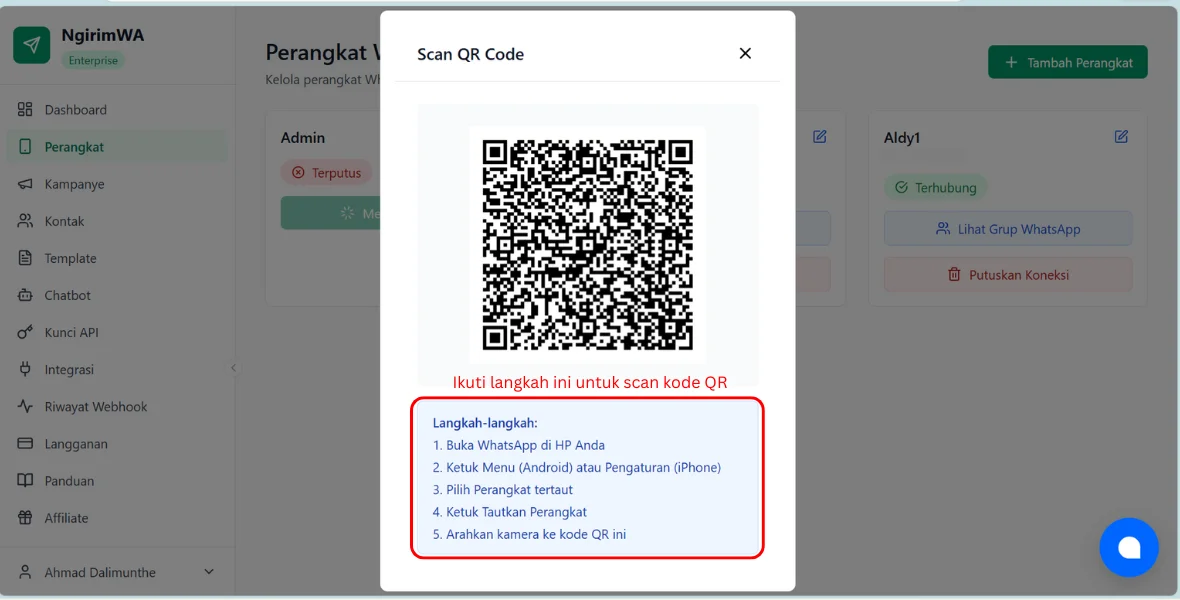Image resolution: width=1180 pixels, height=600 pixels.
Task: Click the Tambah Perangkat button
Action: [1067, 62]
